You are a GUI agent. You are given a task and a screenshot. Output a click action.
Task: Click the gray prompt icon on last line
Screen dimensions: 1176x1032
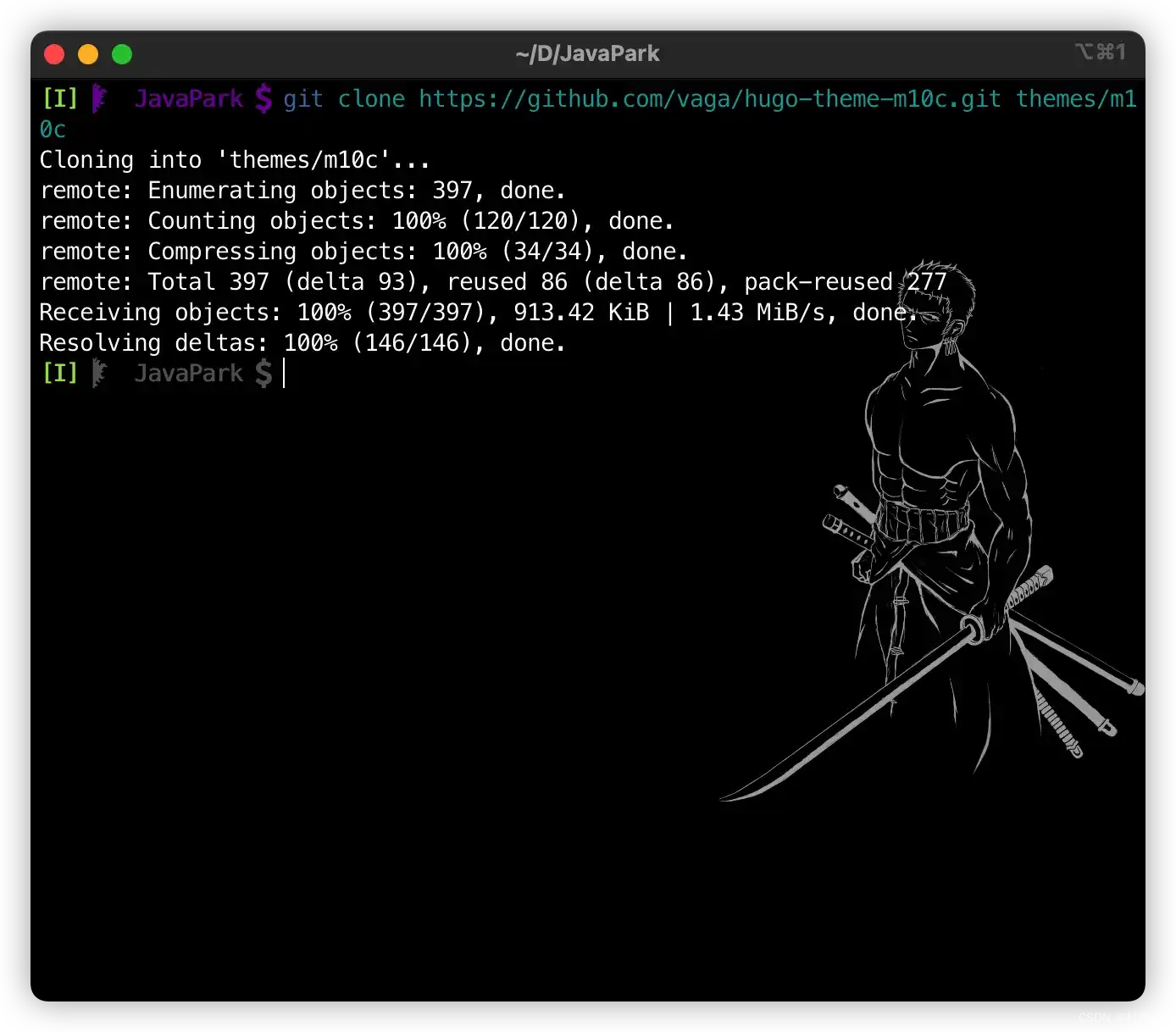[x=100, y=374]
